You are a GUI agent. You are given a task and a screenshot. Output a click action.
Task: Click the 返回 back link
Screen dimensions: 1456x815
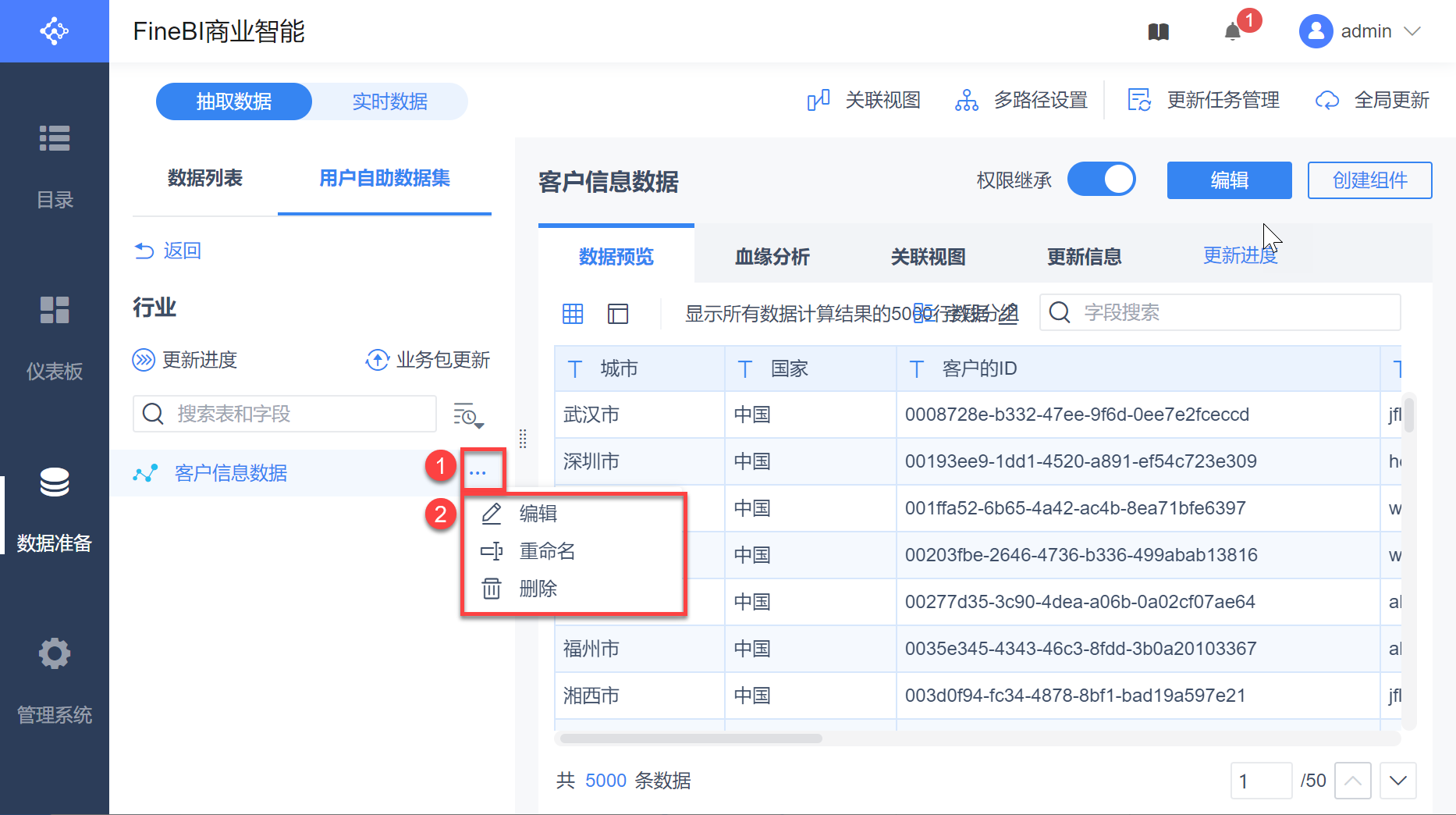[x=168, y=251]
